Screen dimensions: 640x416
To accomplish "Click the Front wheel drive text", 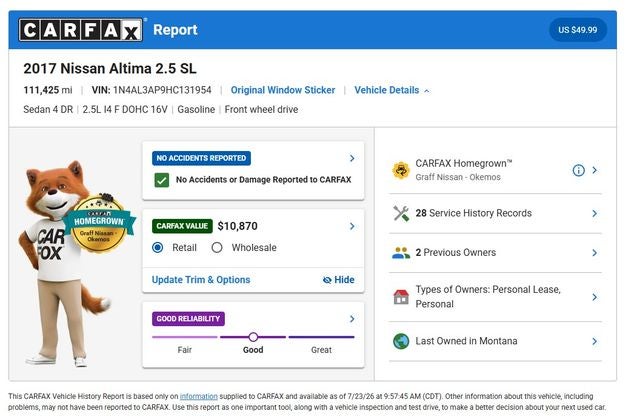I will point(261,110).
